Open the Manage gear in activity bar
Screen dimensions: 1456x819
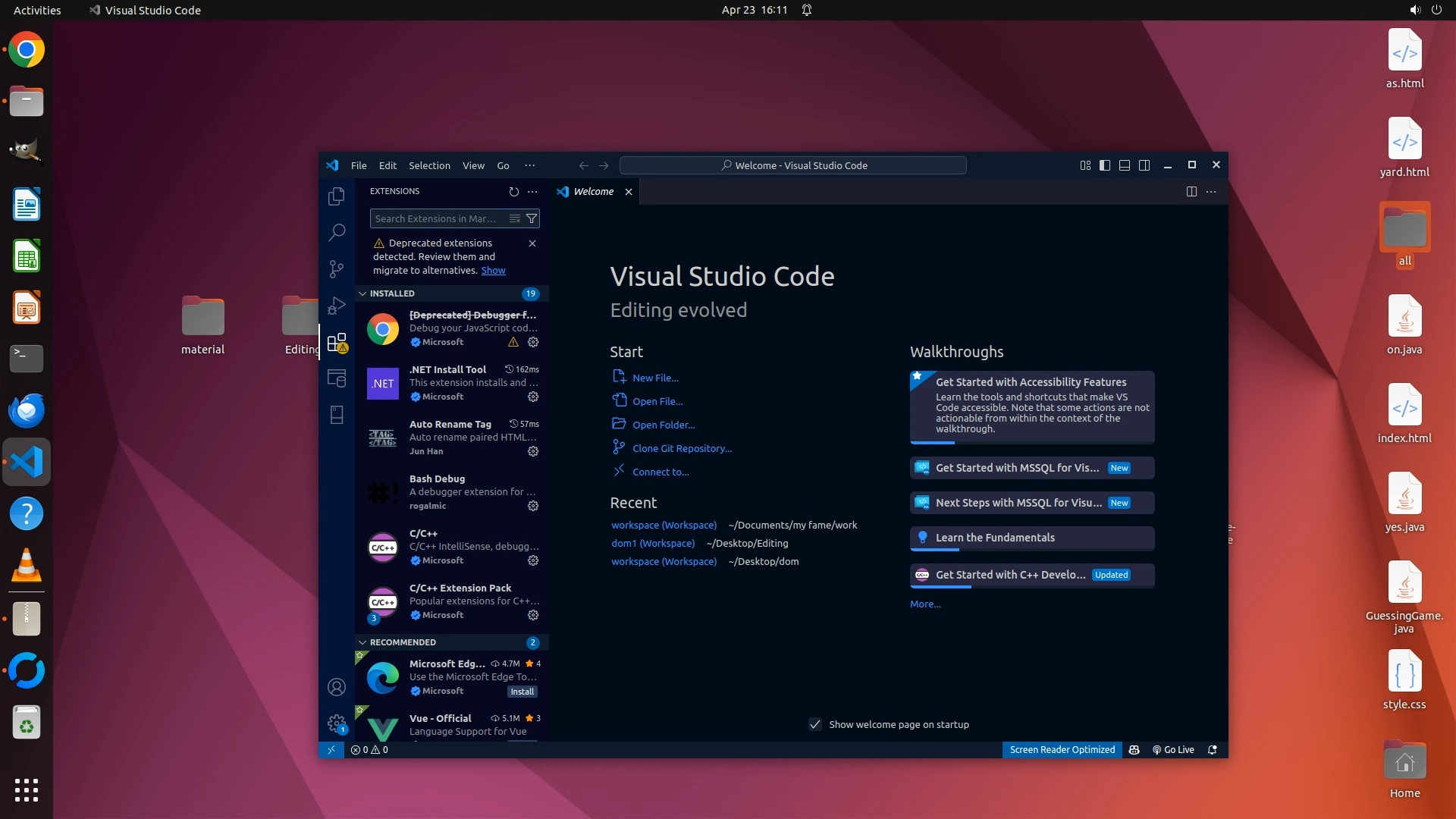[x=337, y=723]
